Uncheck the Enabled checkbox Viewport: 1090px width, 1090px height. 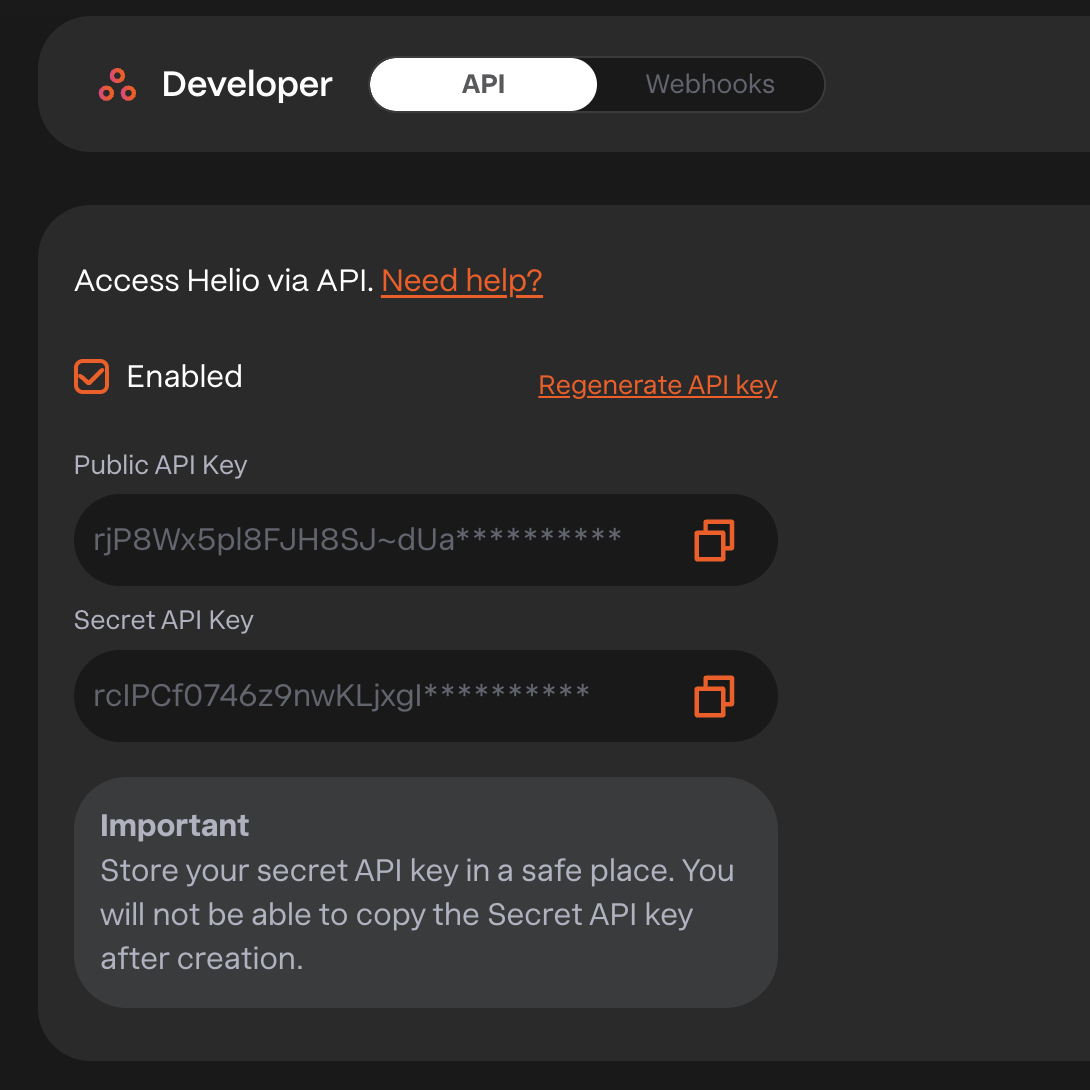[92, 377]
